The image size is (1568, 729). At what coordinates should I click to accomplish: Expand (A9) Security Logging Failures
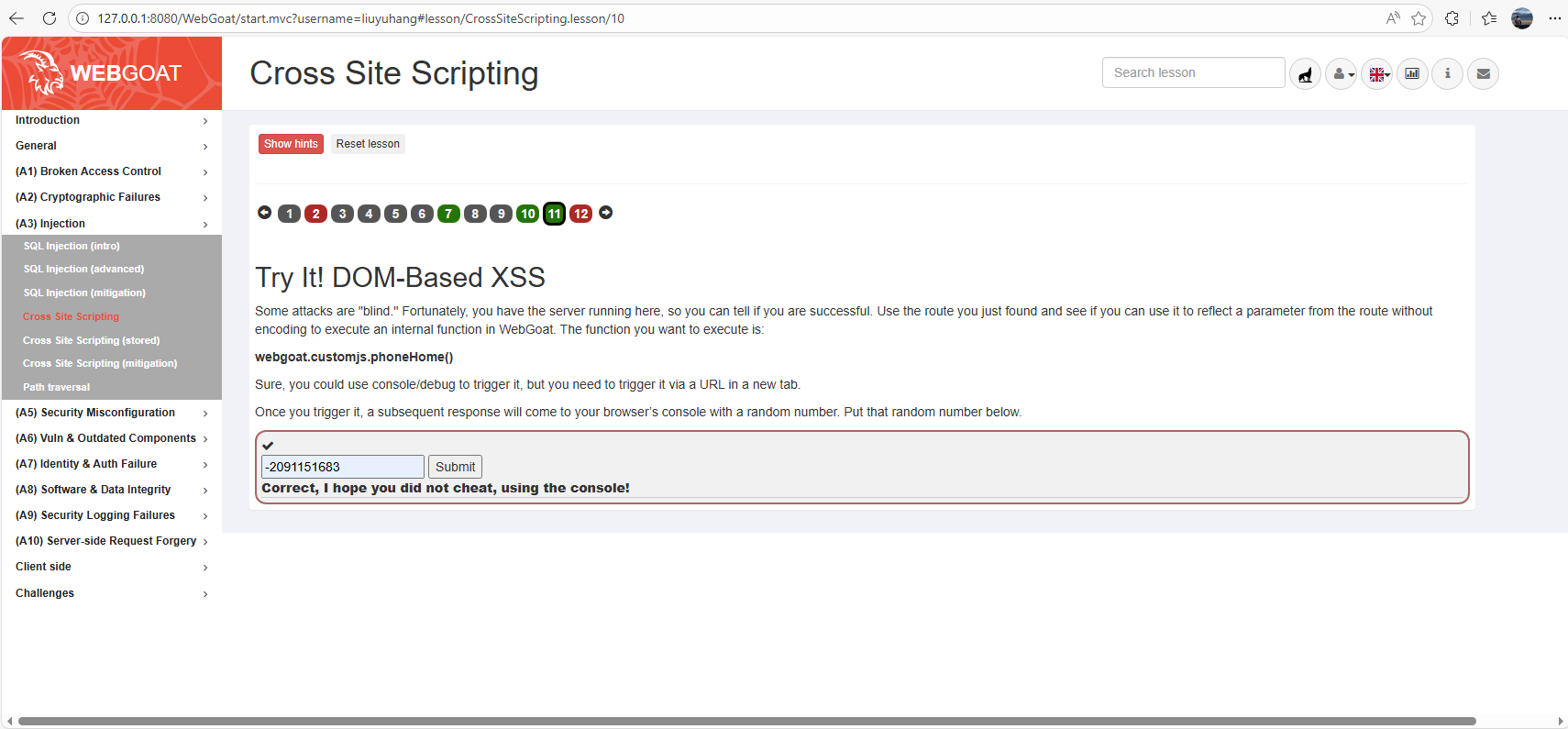tap(112, 515)
